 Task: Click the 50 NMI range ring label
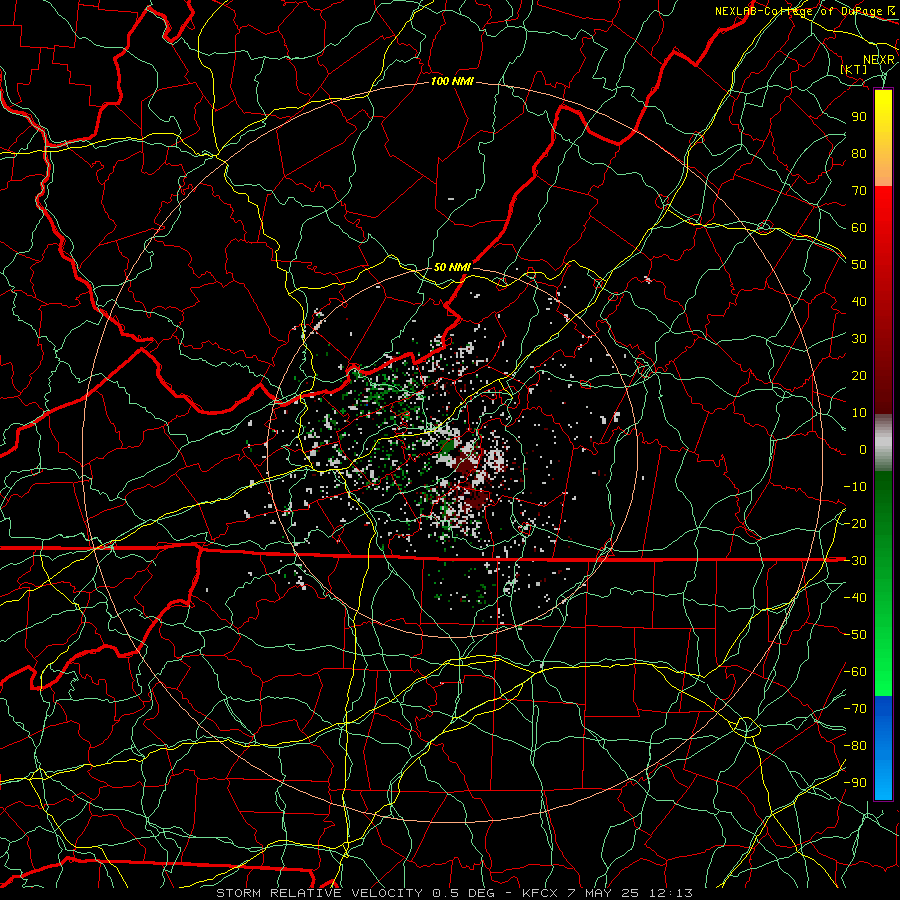click(452, 267)
